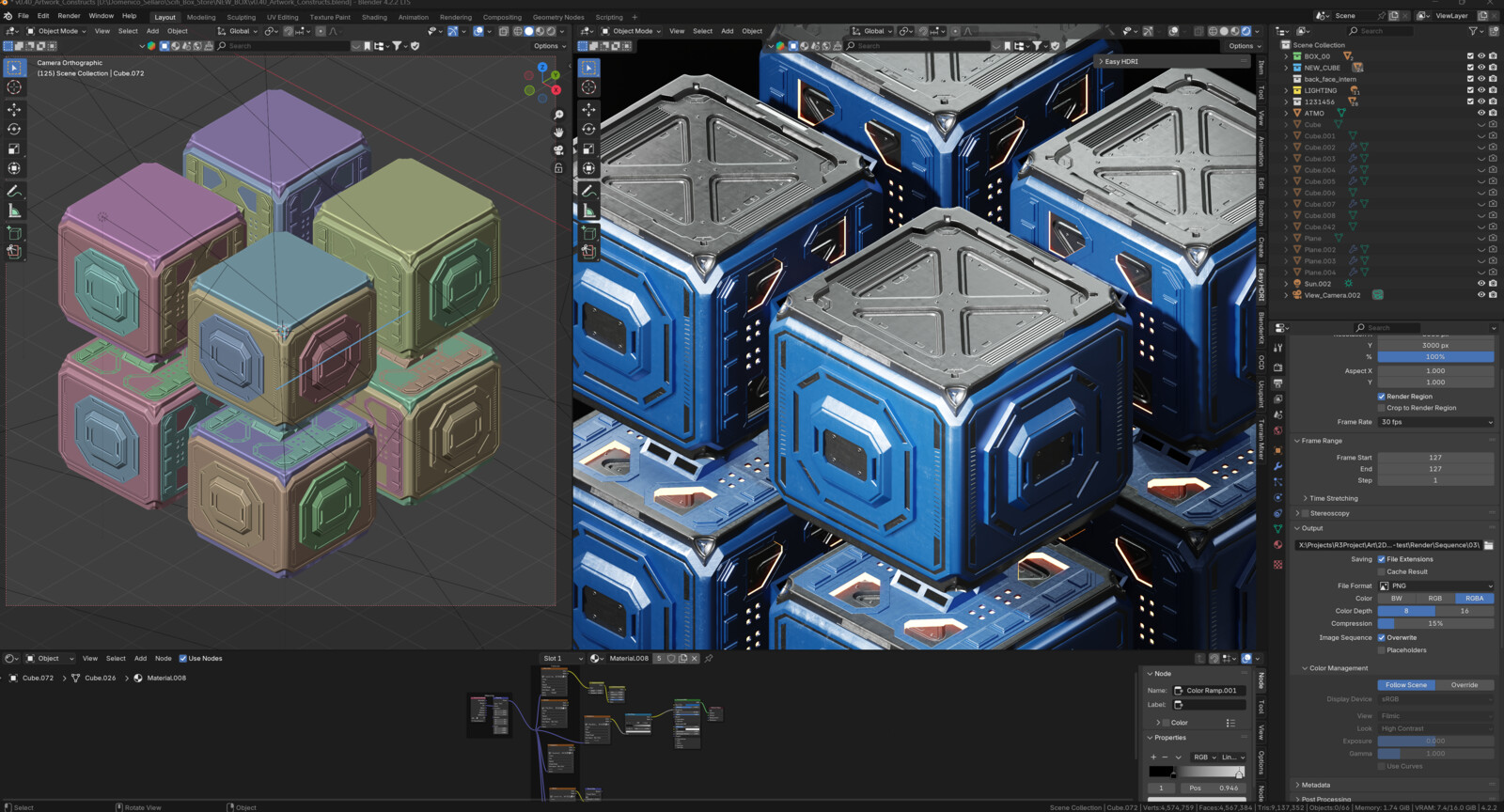The width and height of the screenshot is (1504, 812).
Task: Expand the LIGHTING collection
Action: [1286, 90]
